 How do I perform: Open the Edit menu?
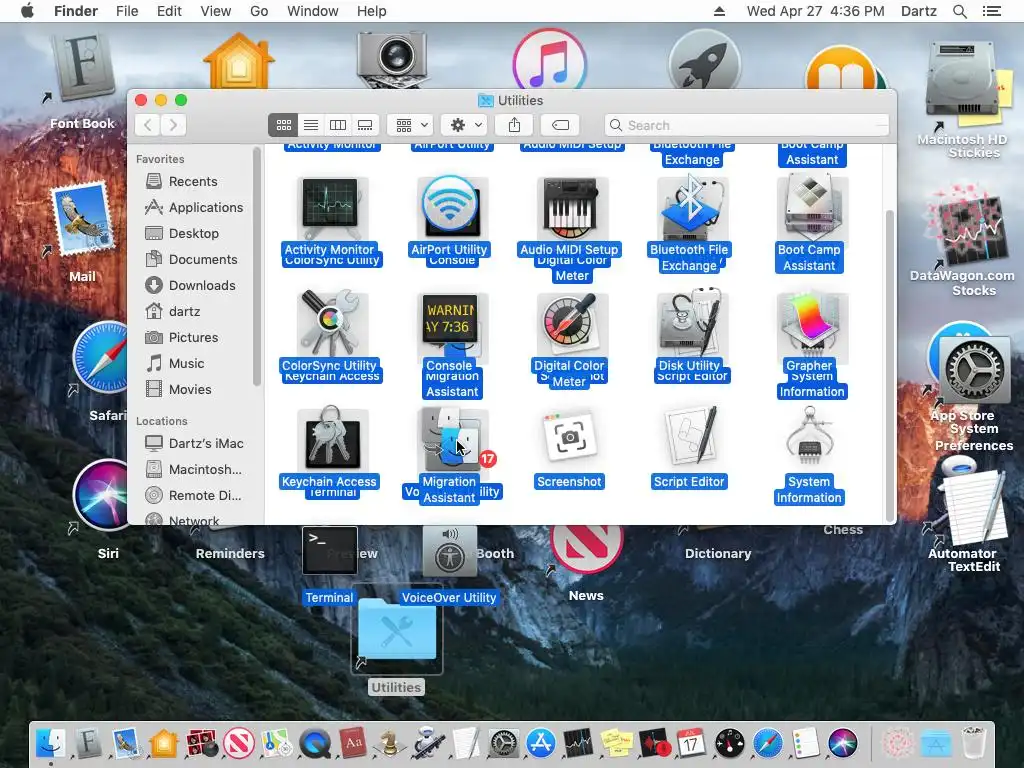pyautogui.click(x=169, y=11)
